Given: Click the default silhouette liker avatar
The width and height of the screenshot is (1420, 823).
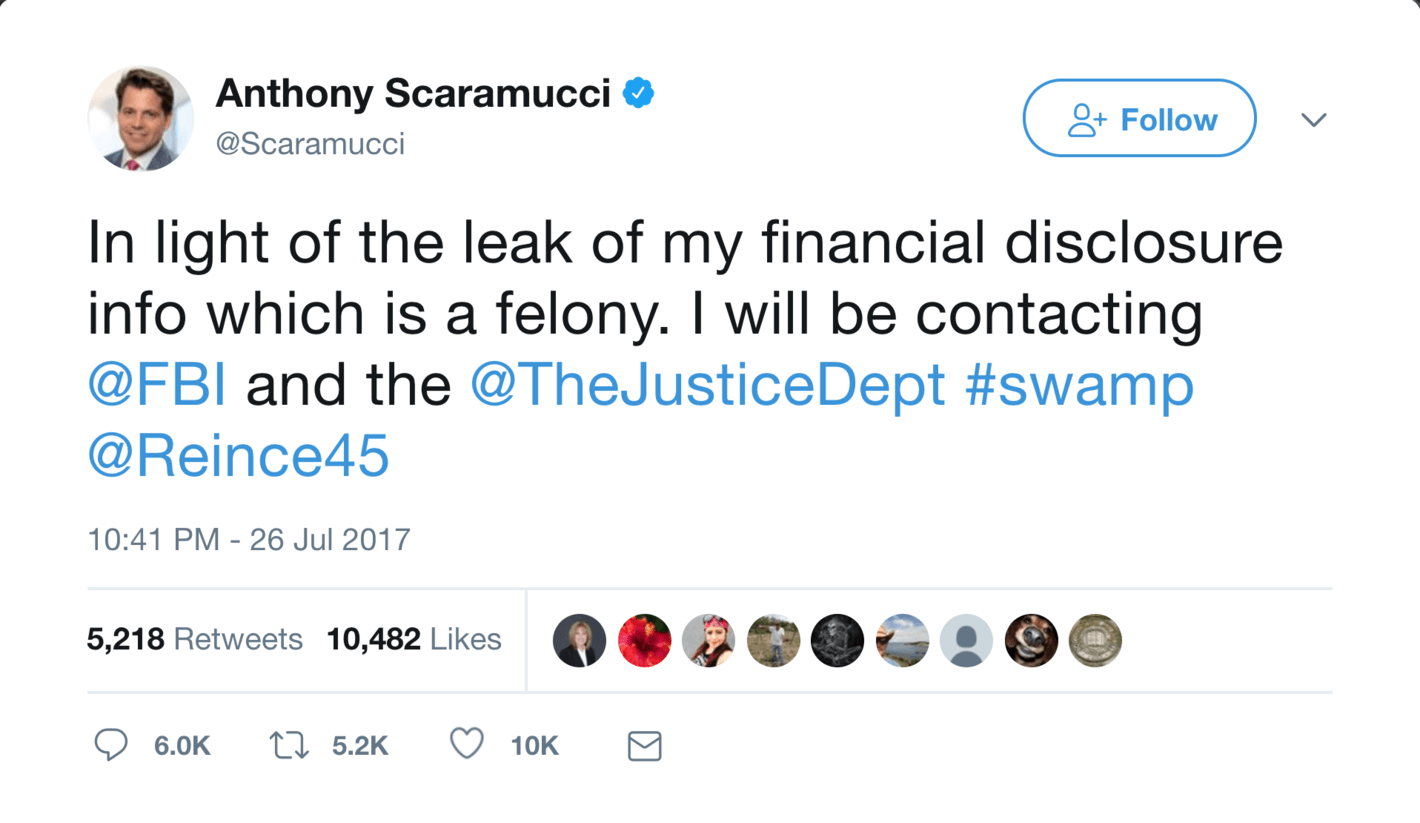Looking at the screenshot, I should [x=966, y=640].
